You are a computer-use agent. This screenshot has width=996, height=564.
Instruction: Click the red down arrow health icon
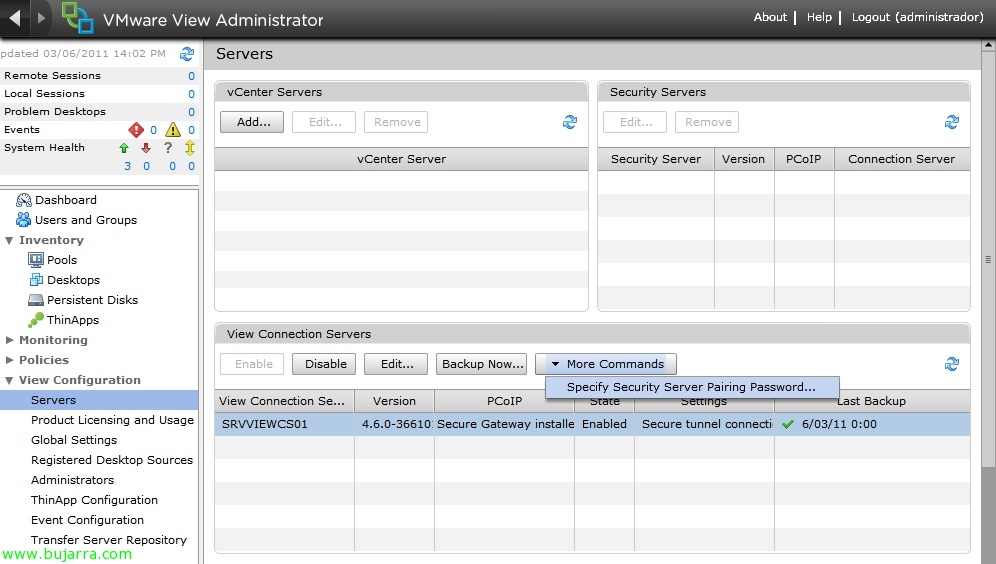pyautogui.click(x=146, y=148)
